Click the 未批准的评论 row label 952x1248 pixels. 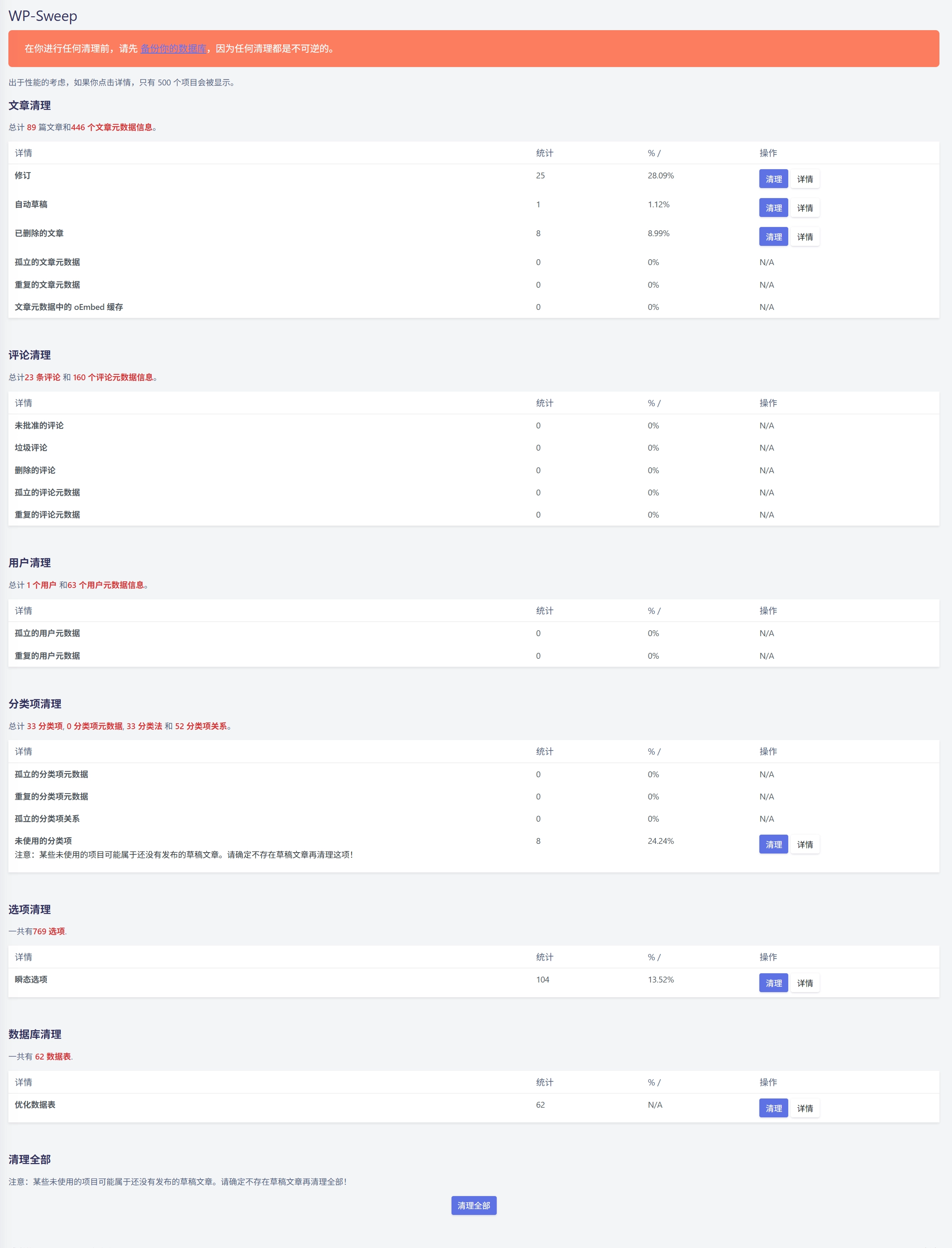(x=39, y=425)
